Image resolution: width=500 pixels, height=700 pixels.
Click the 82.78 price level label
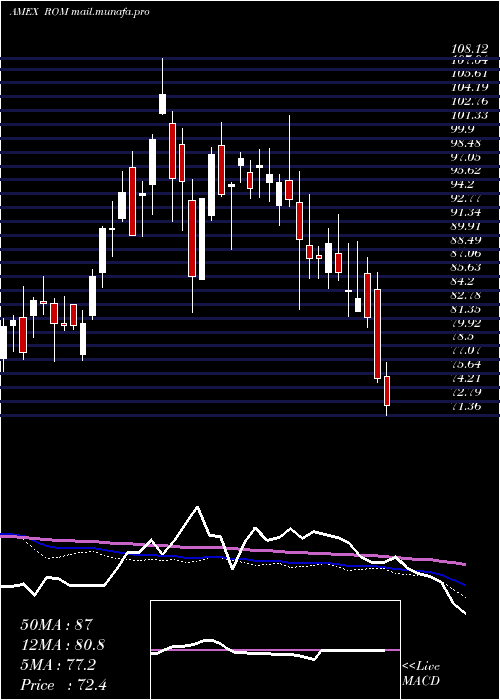click(x=466, y=295)
